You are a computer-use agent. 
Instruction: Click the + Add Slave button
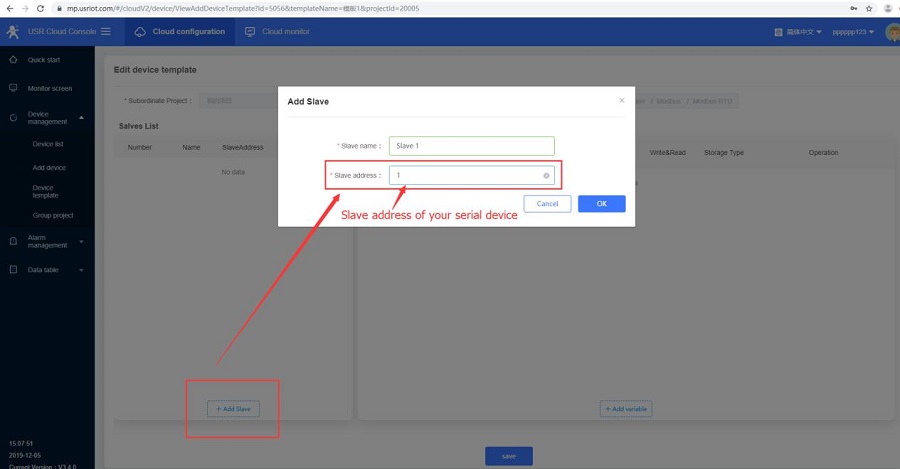tap(233, 409)
